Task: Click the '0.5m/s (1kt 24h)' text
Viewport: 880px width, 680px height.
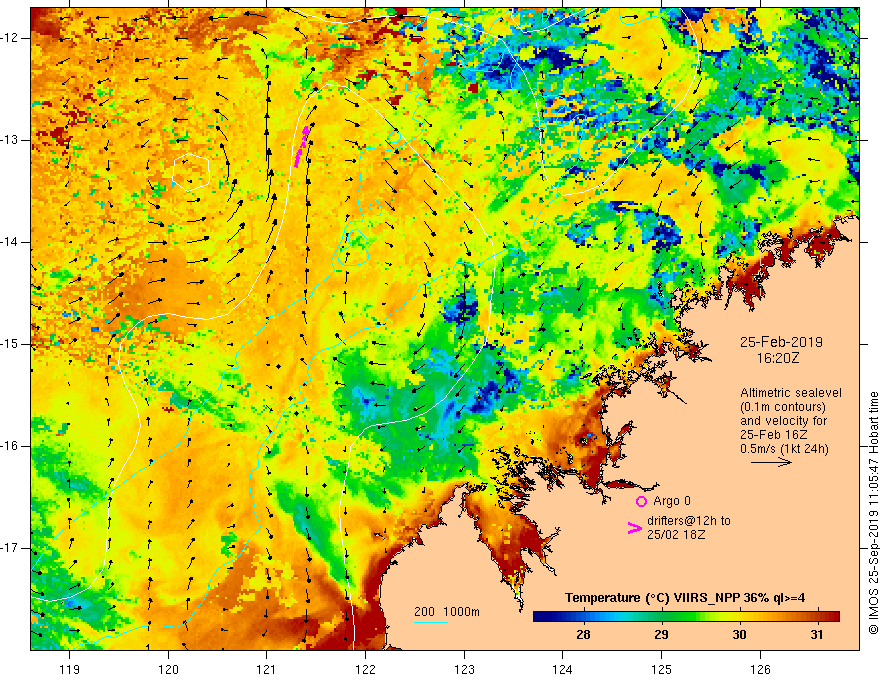Action: point(784,449)
